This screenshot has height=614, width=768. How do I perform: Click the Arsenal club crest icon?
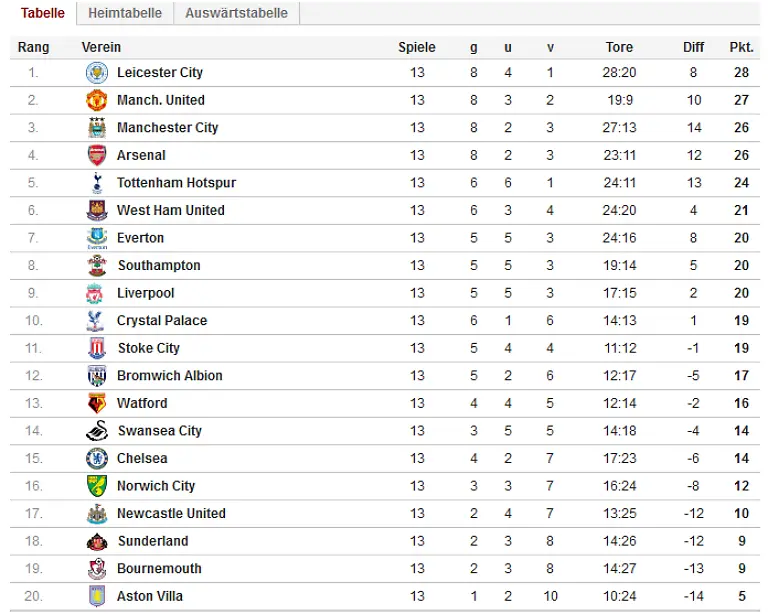97,155
